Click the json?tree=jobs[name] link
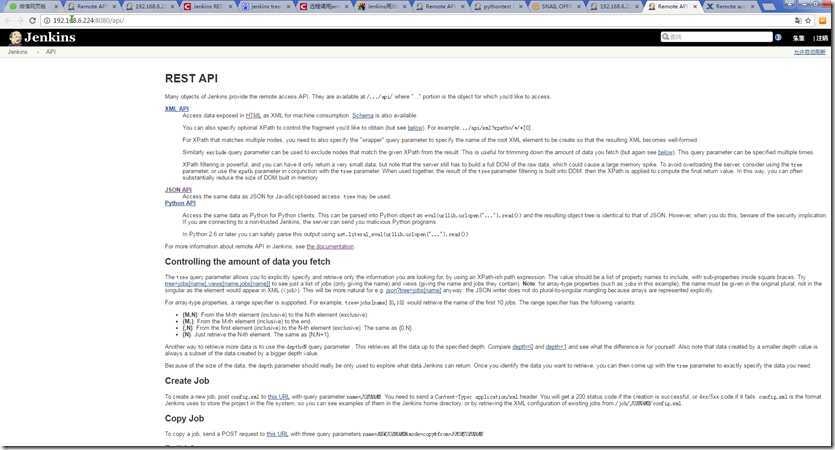Image resolution: width=835 pixels, height=450 pixels. click(413, 290)
